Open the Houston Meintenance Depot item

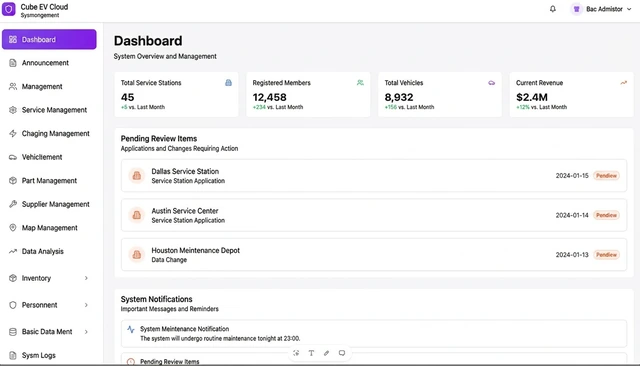point(374,255)
